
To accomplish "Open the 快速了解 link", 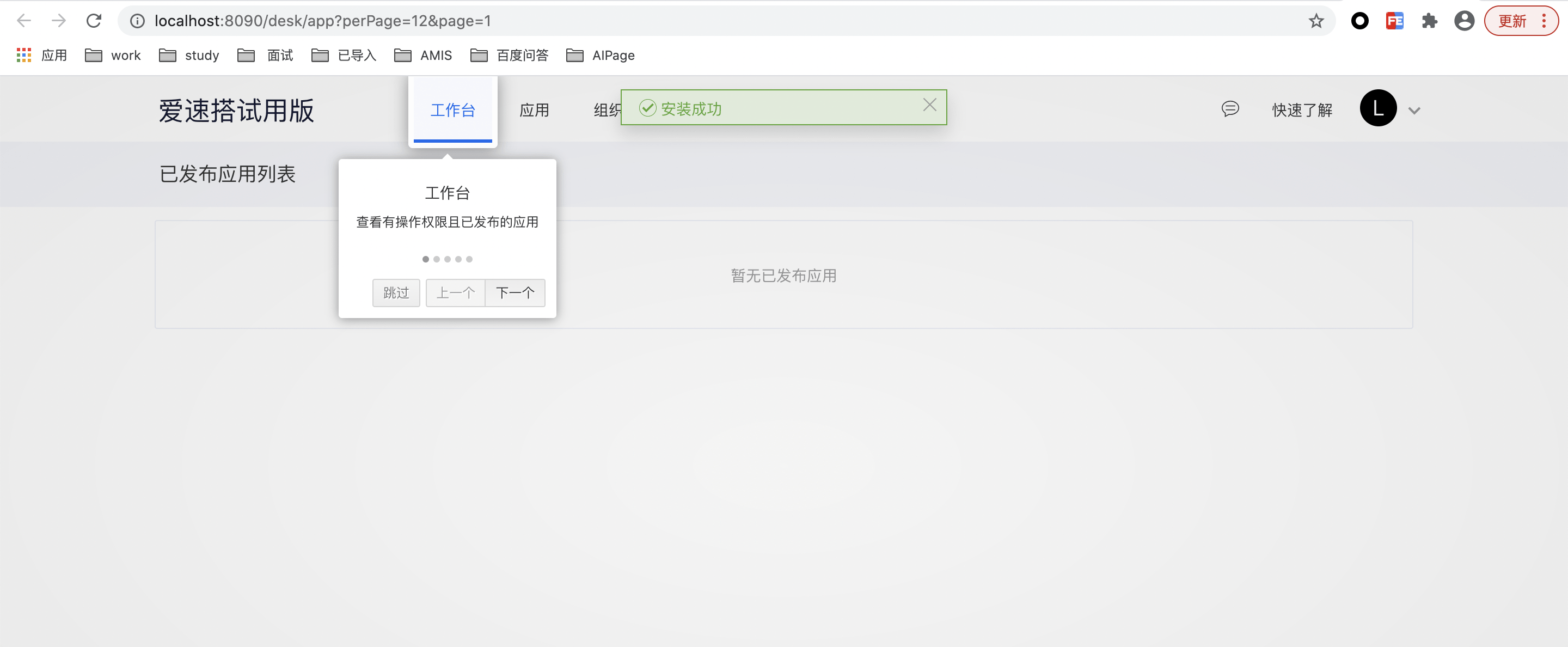I will [1302, 110].
